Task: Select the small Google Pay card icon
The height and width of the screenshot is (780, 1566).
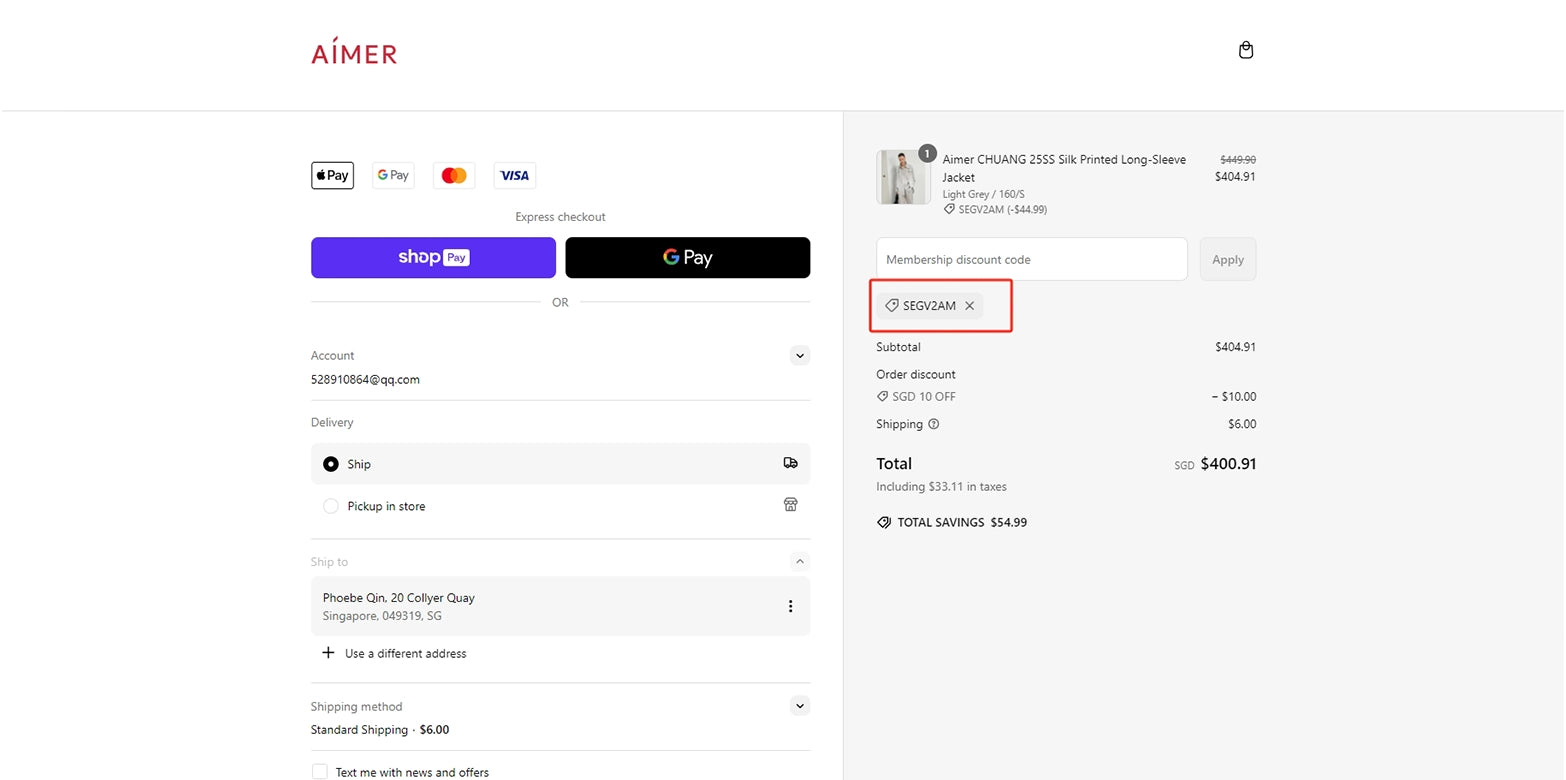Action: (x=393, y=175)
